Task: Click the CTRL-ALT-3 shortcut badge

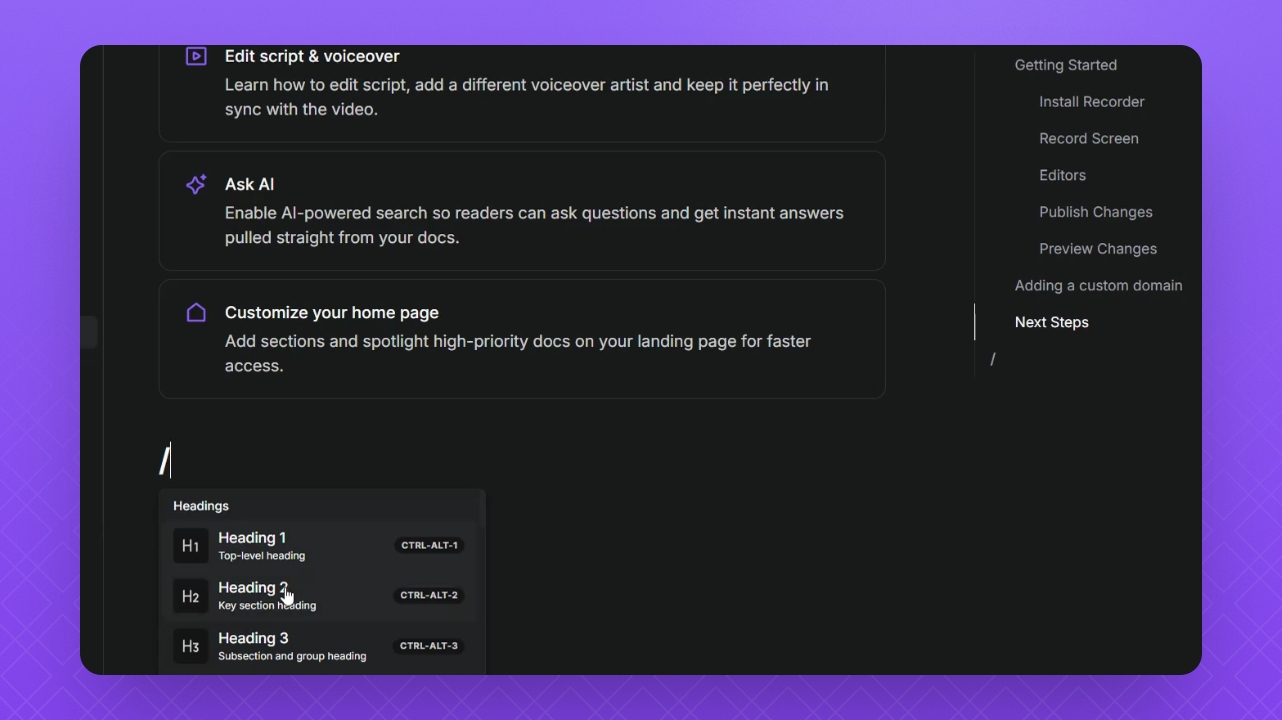Action: click(429, 646)
